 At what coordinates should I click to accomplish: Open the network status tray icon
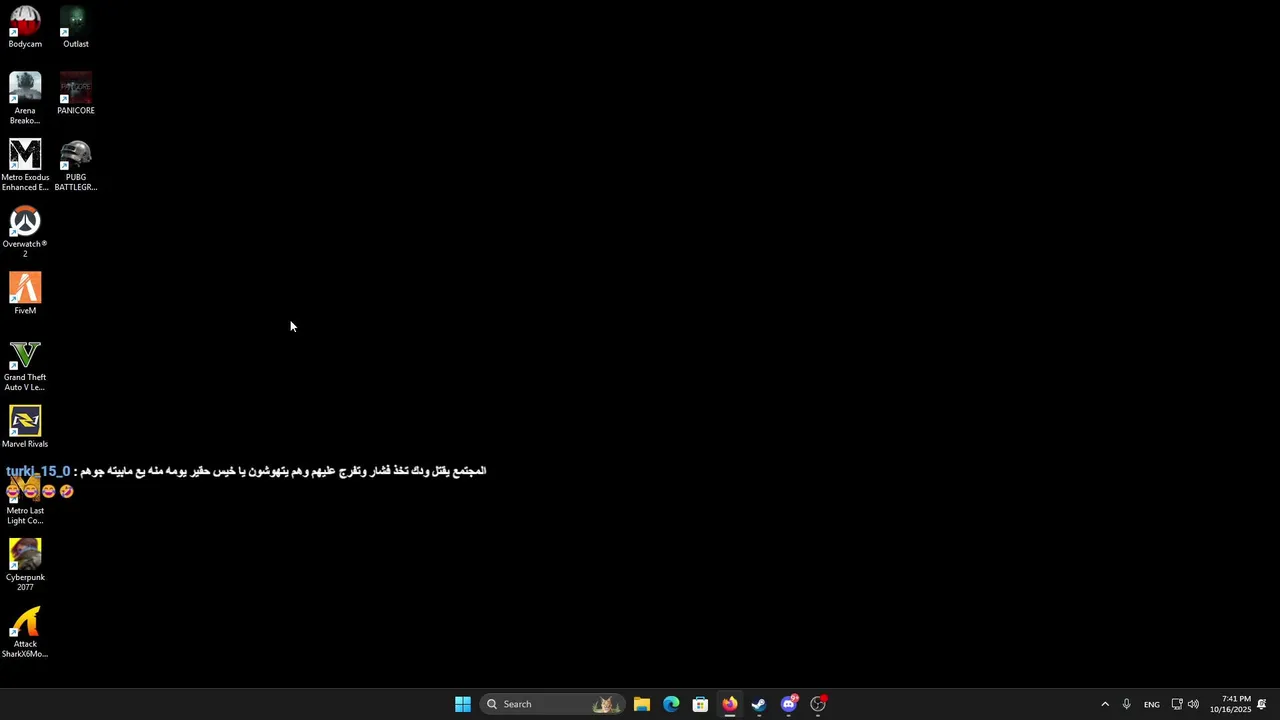(1177, 704)
